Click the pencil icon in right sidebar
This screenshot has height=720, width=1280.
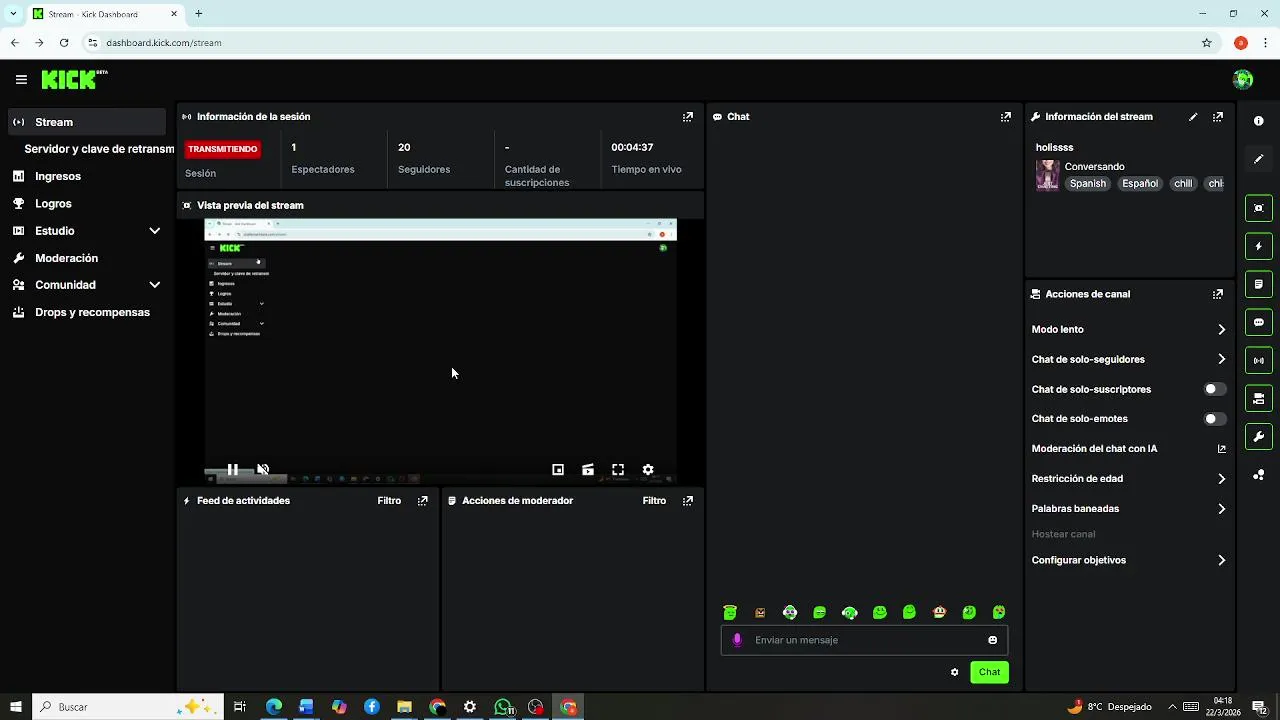1259,159
